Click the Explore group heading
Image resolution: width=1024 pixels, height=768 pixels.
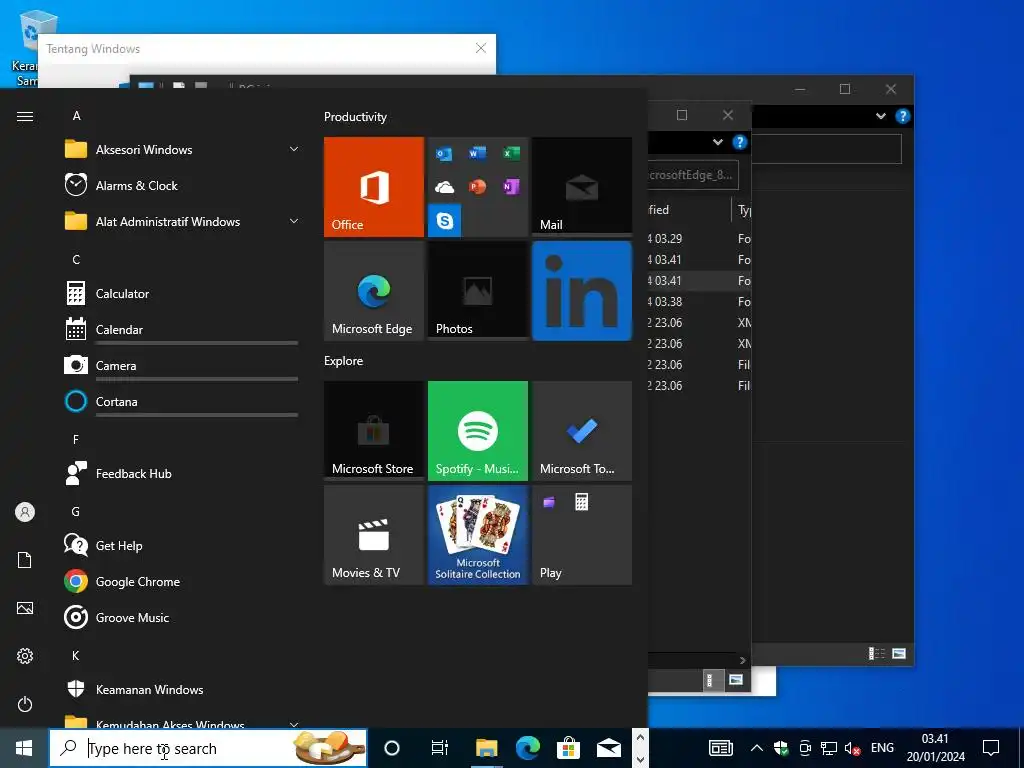pyautogui.click(x=344, y=360)
